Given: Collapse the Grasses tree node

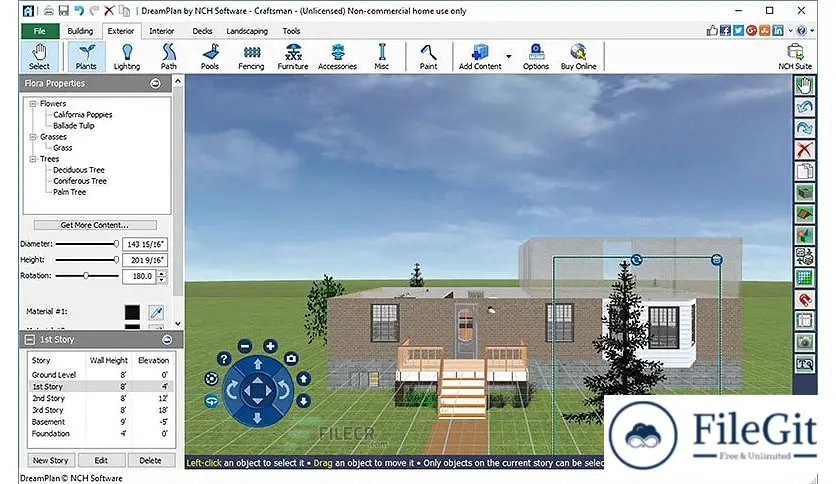Looking at the screenshot, I should 33,136.
